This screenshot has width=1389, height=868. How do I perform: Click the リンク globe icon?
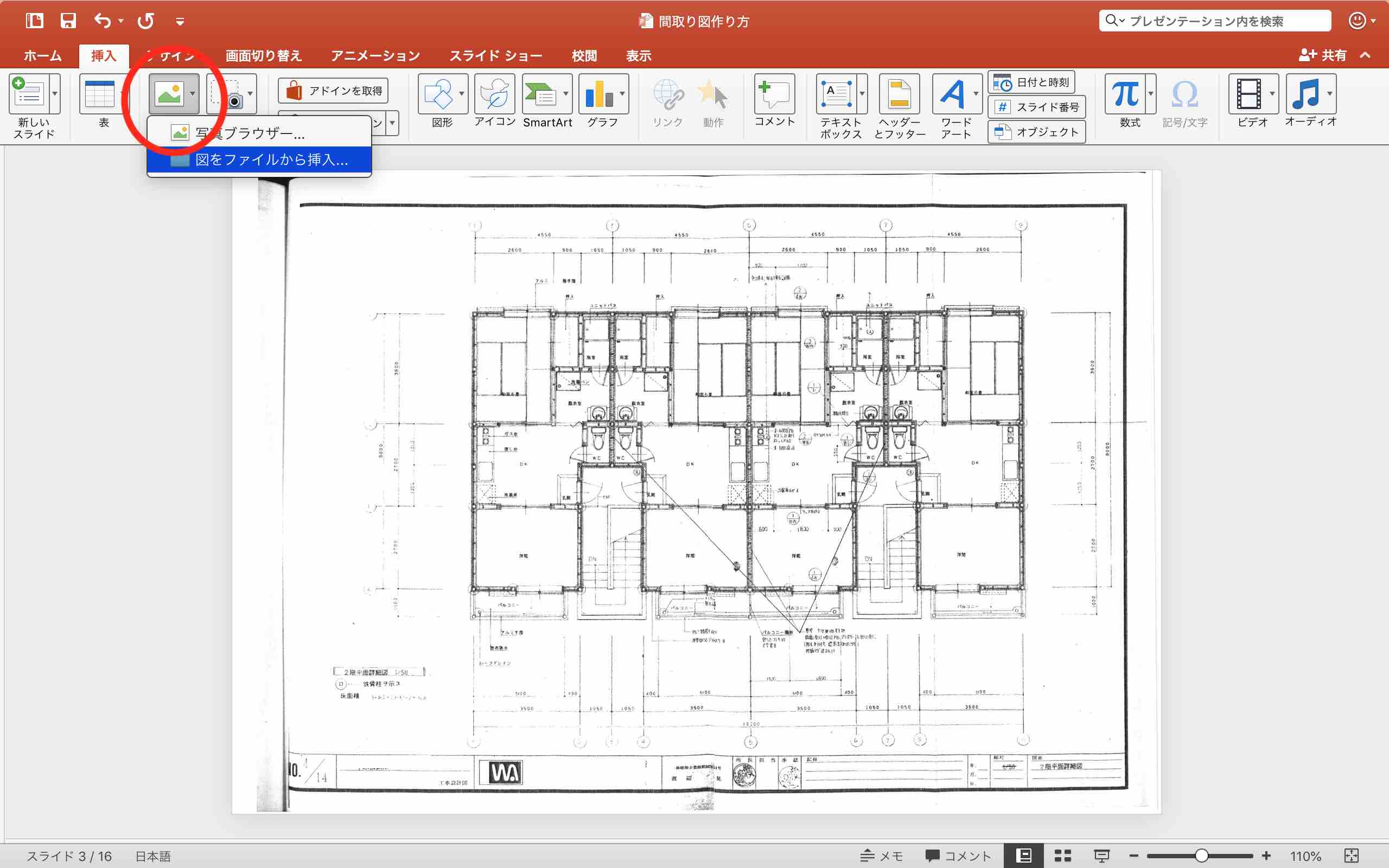click(667, 93)
